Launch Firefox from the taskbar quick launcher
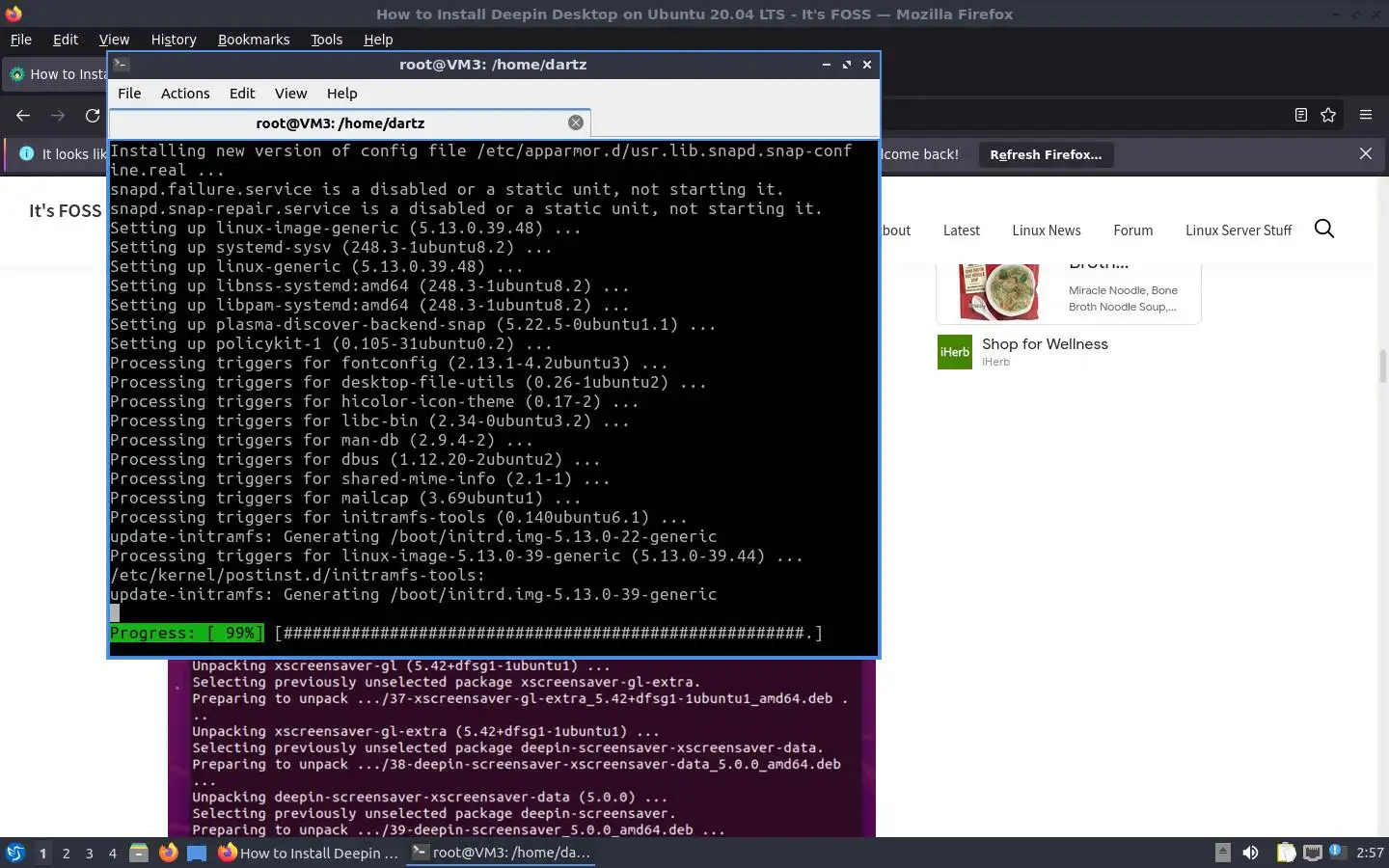 [168, 853]
